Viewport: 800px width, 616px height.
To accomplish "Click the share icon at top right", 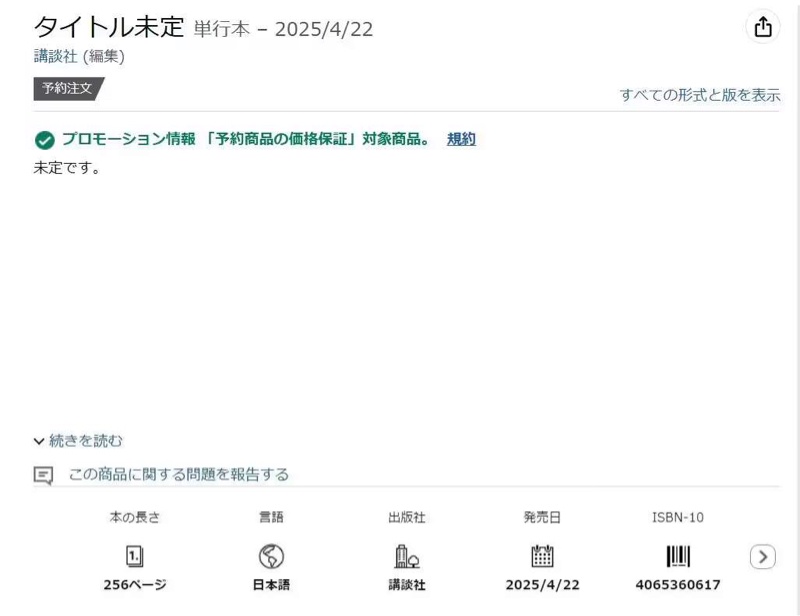I will (x=763, y=27).
